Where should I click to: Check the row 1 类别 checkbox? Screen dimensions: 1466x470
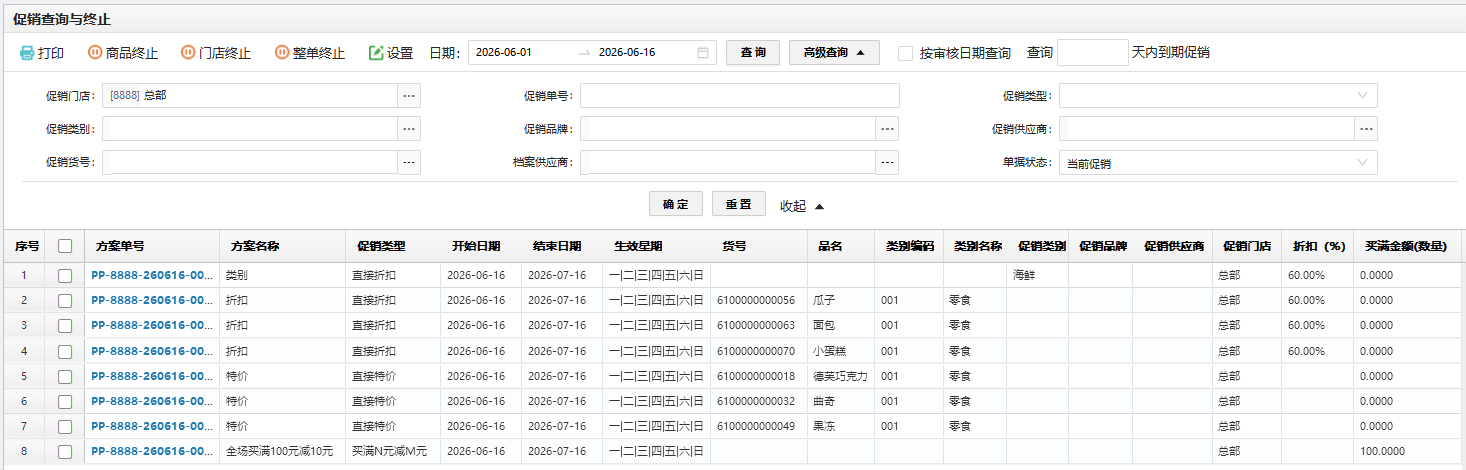[x=65, y=275]
